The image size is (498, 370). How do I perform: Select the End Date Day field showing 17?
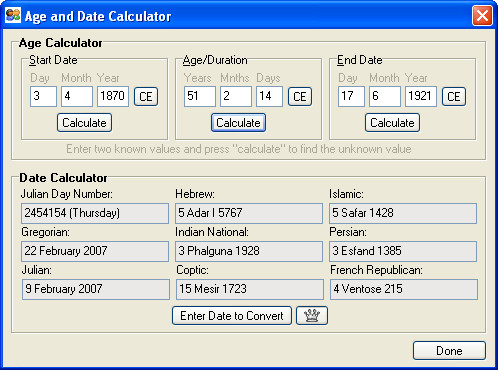(351, 96)
